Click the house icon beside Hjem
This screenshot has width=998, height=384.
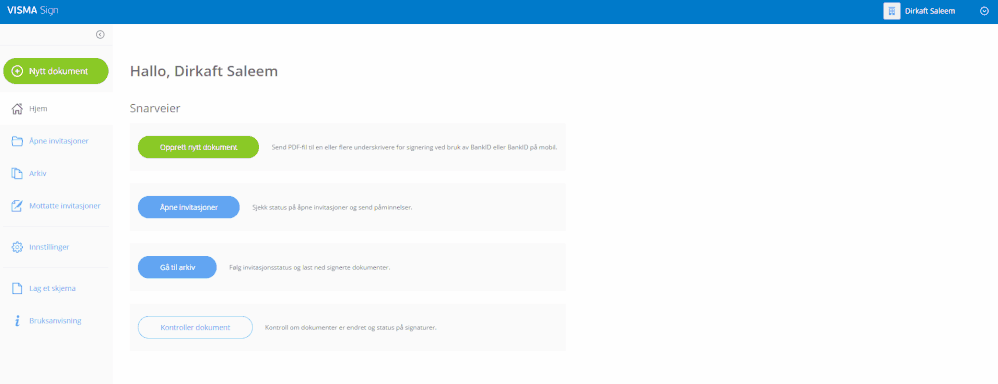[18, 109]
